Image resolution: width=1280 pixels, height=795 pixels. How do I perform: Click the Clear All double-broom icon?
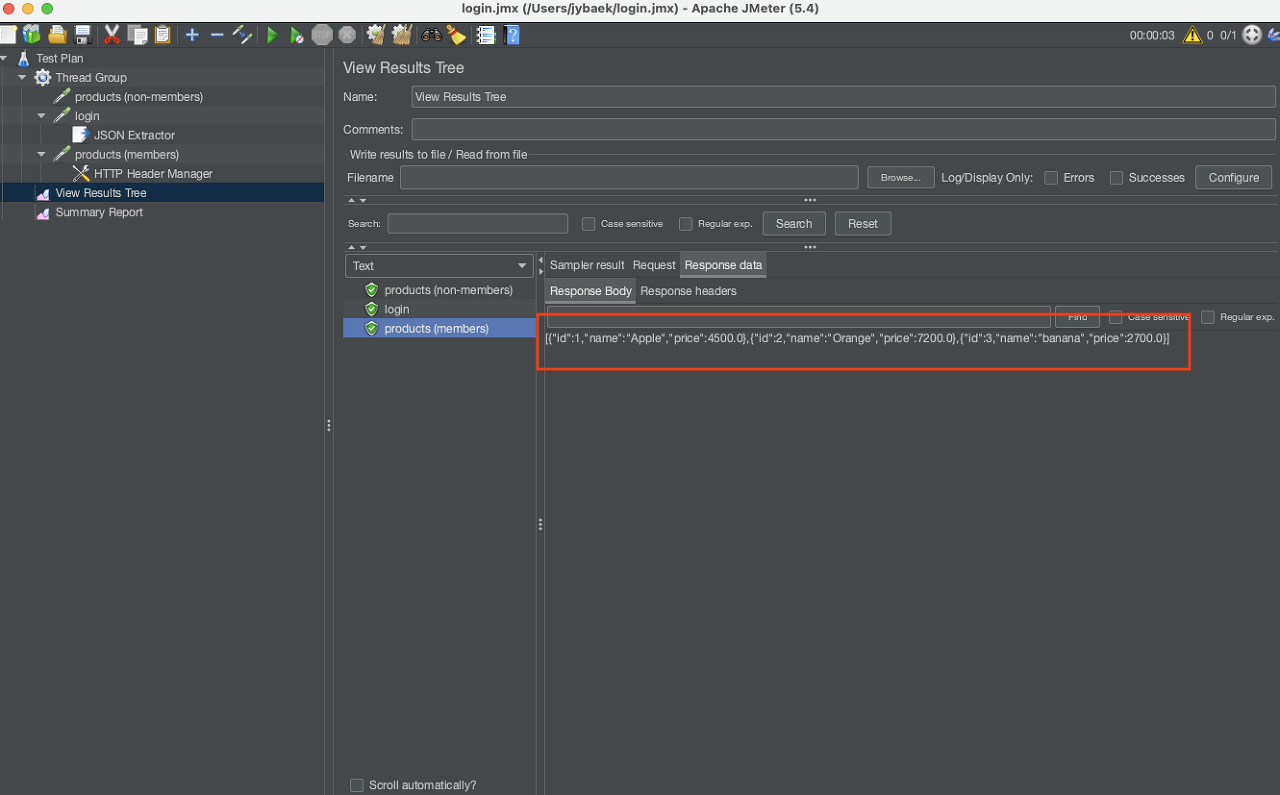401,35
